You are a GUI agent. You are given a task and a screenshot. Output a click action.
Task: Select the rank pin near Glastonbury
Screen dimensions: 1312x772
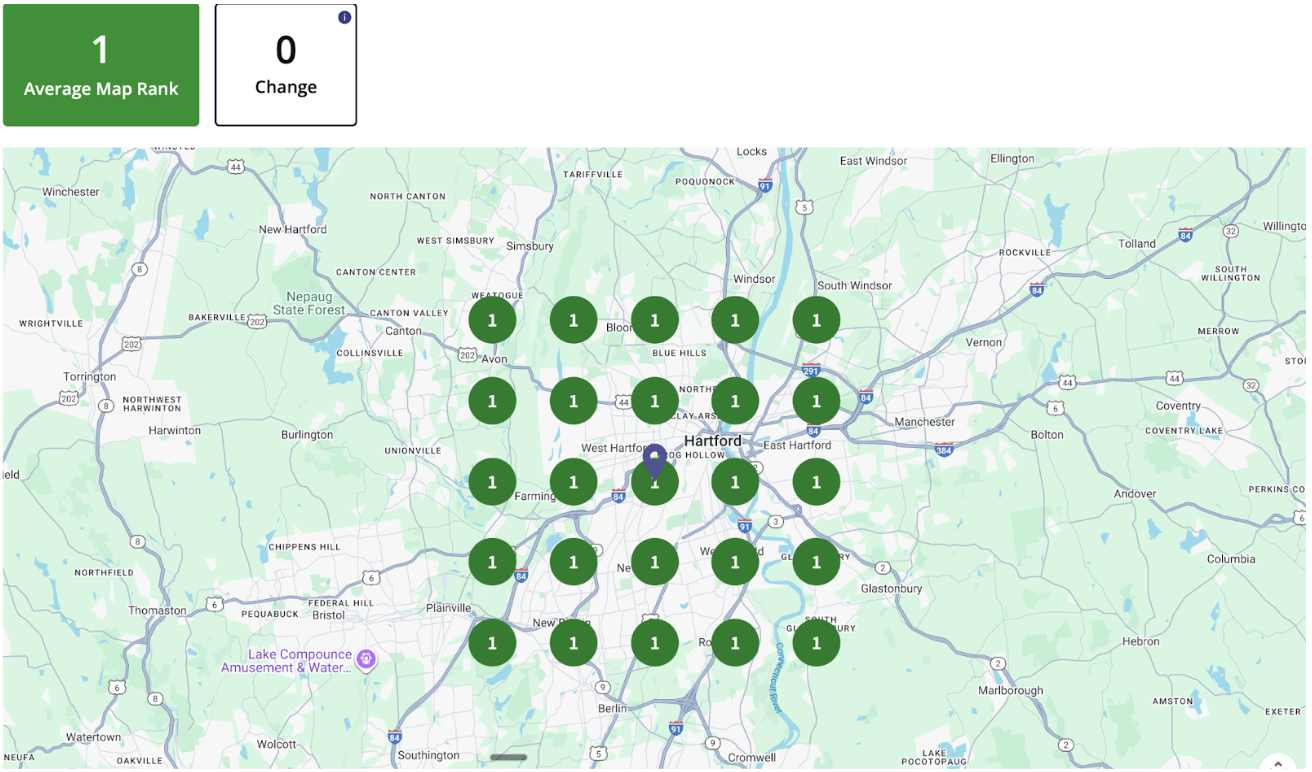pyautogui.click(x=816, y=561)
